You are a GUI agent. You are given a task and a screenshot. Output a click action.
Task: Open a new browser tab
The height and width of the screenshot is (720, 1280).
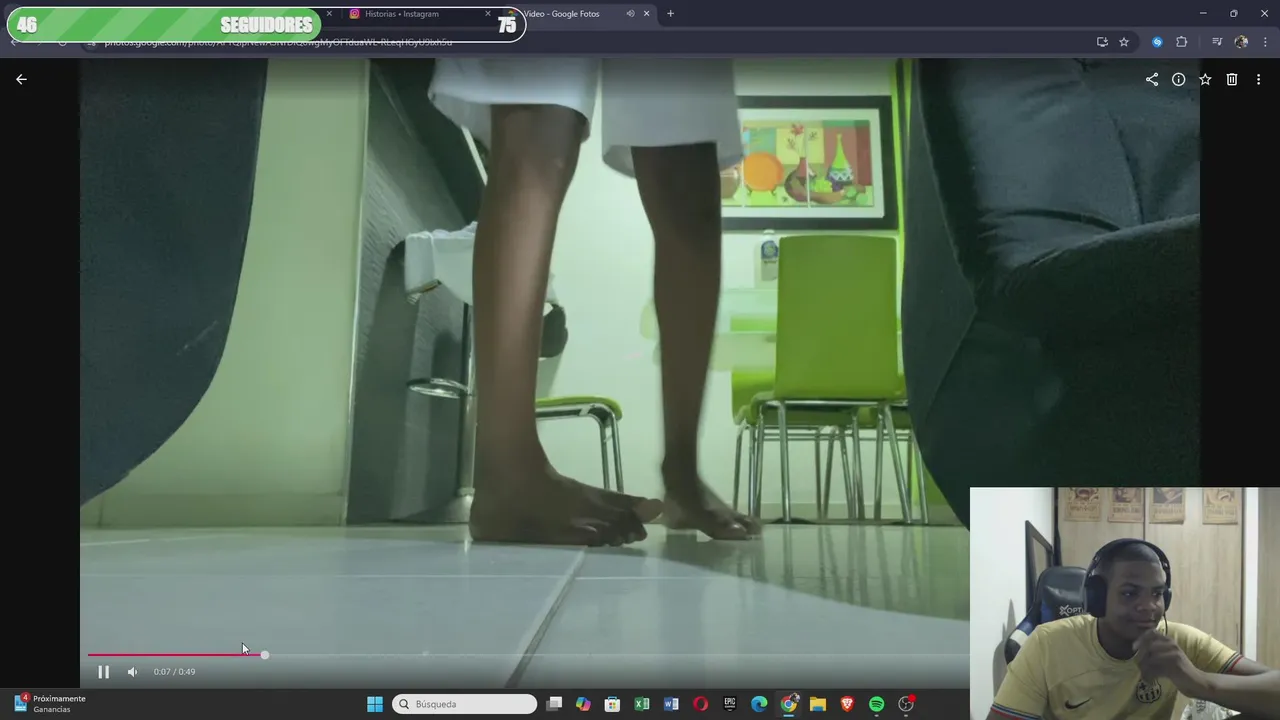(670, 14)
